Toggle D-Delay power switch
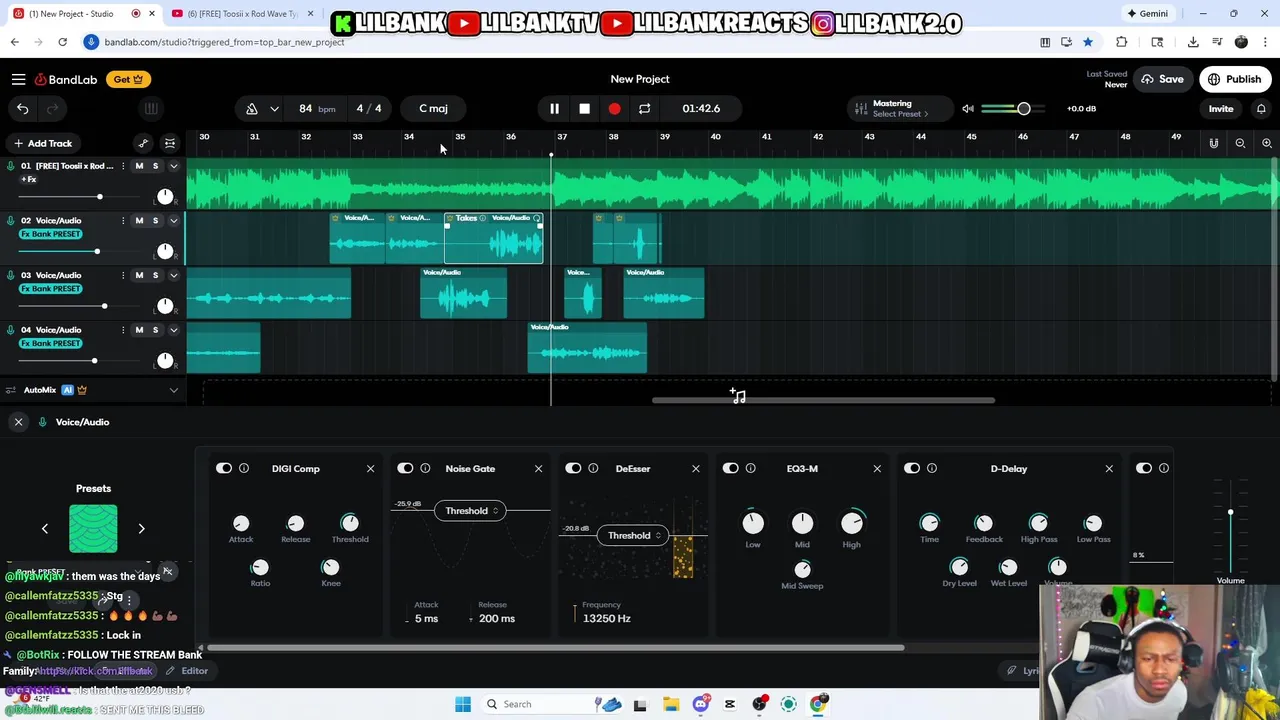 [912, 468]
